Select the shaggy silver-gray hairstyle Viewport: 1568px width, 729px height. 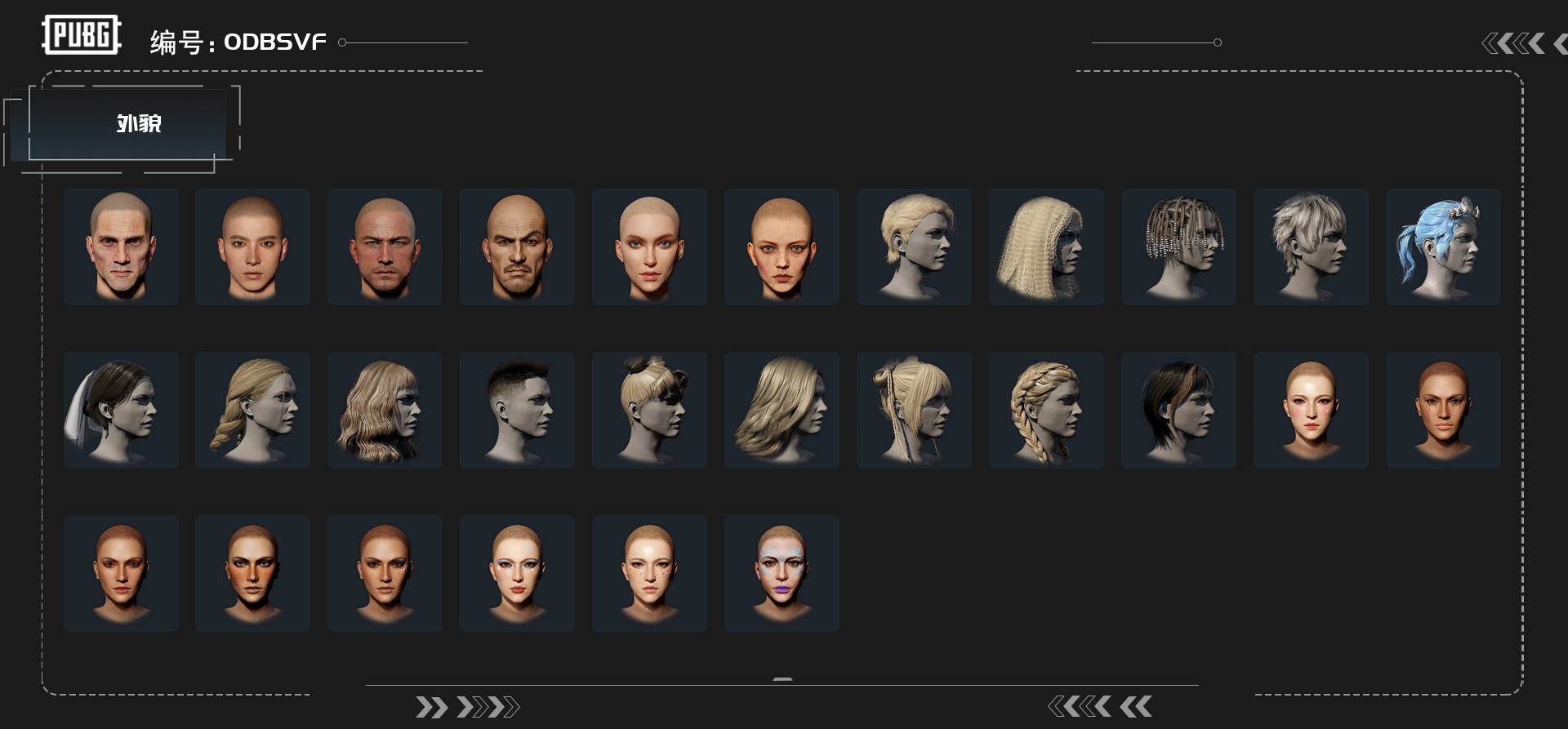(x=1312, y=247)
